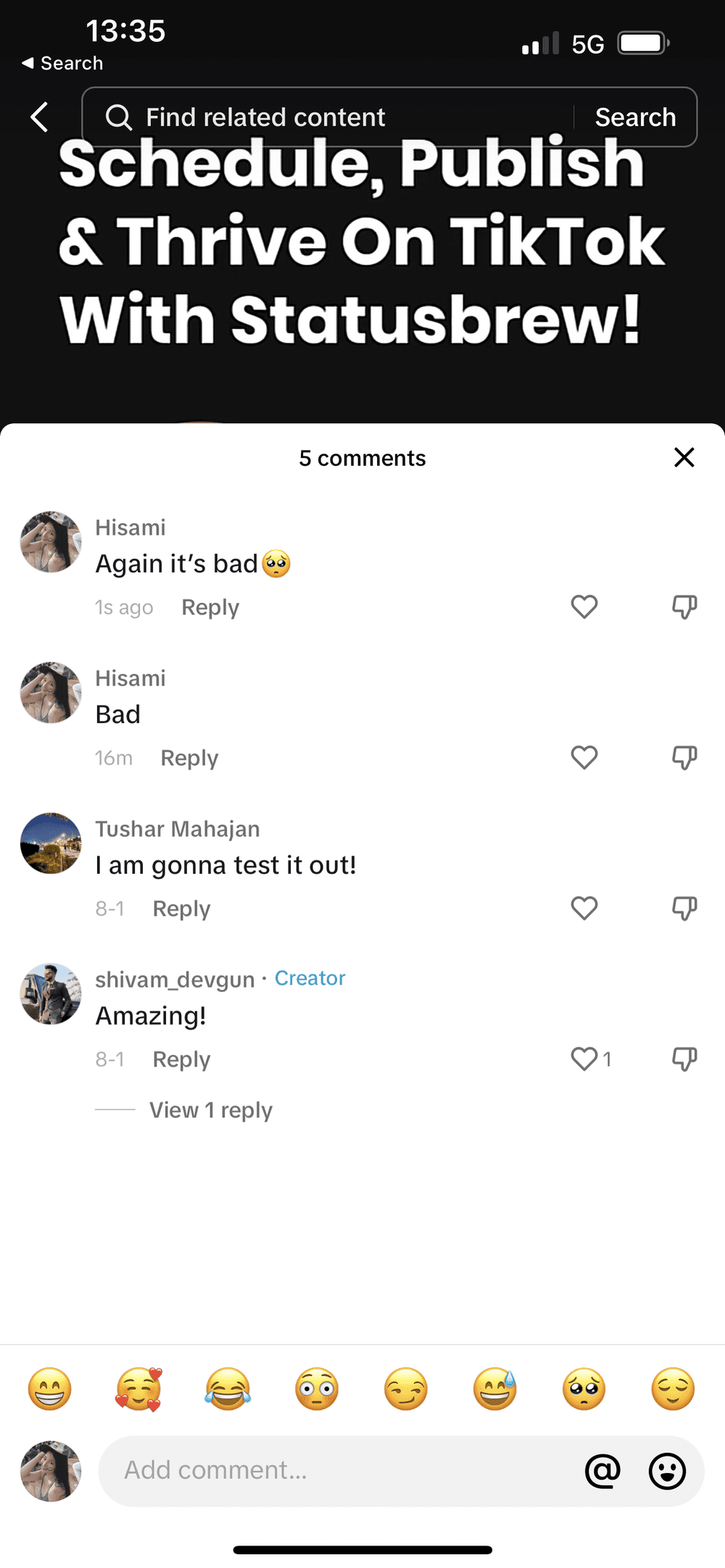This screenshot has height=1568, width=725.
Task: Like the "Amazing!" comment by shivam_devgun
Action: coord(584,1059)
